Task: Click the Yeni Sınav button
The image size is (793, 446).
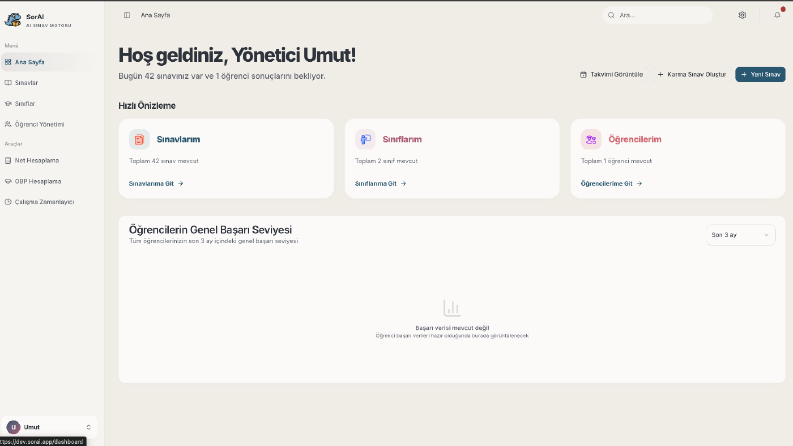Action: click(x=760, y=74)
